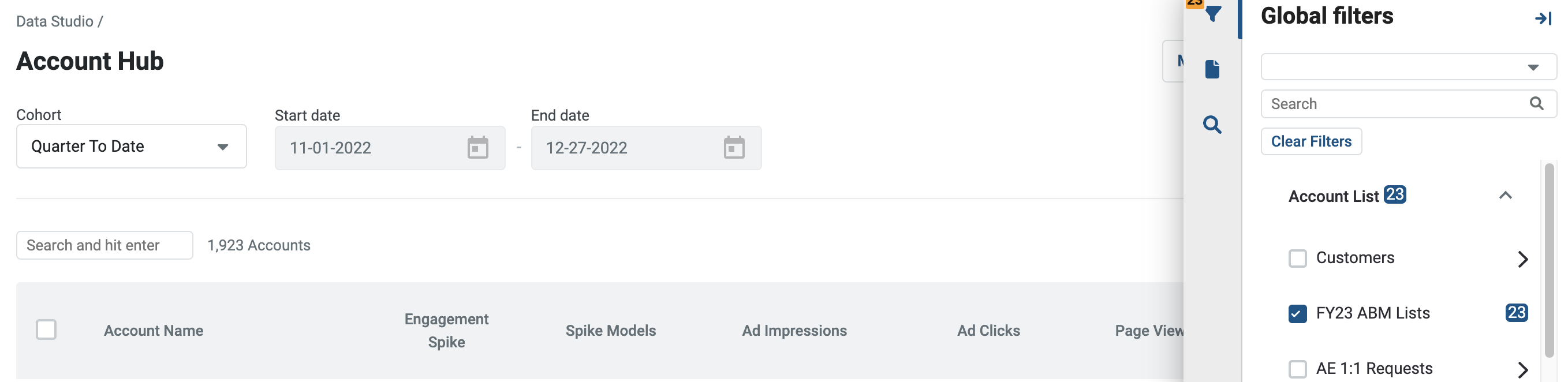Expand AE 1:1 Requests chevron

[1522, 369]
